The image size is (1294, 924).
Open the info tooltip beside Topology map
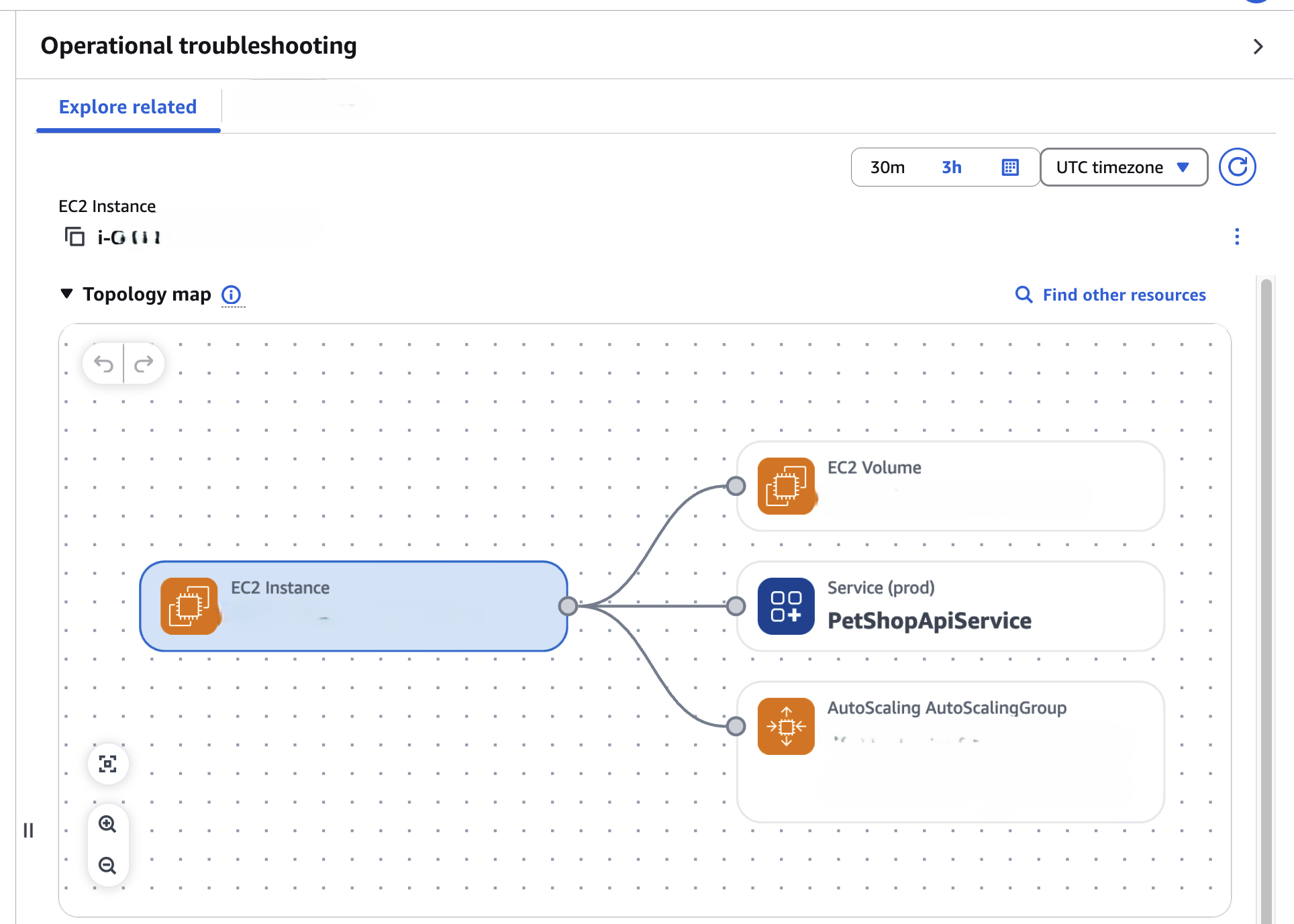point(232,294)
